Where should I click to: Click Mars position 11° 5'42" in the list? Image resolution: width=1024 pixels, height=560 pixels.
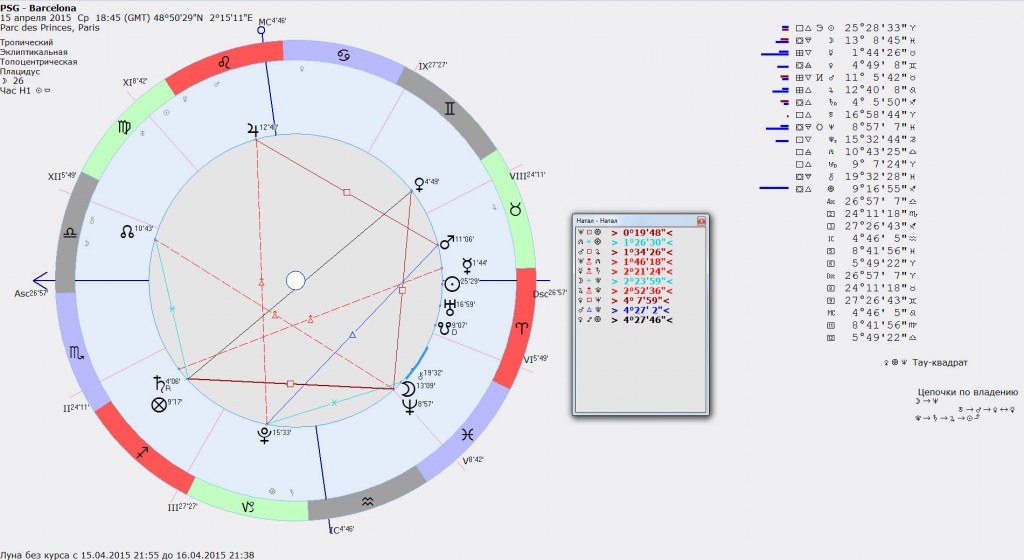click(880, 78)
